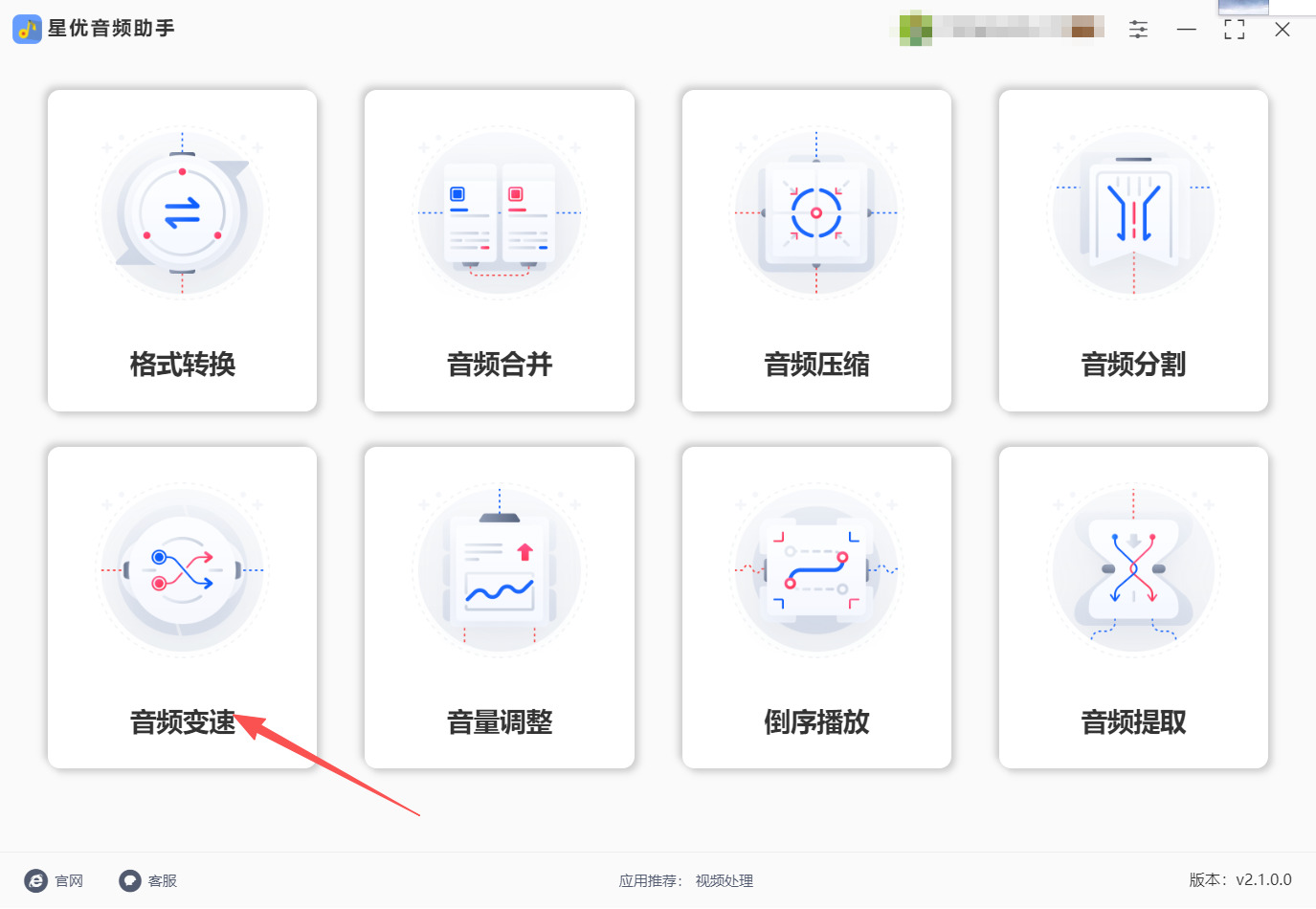1316x909 pixels.
Task: Choose the 音频分割 audio split icon
Action: [x=1133, y=212]
